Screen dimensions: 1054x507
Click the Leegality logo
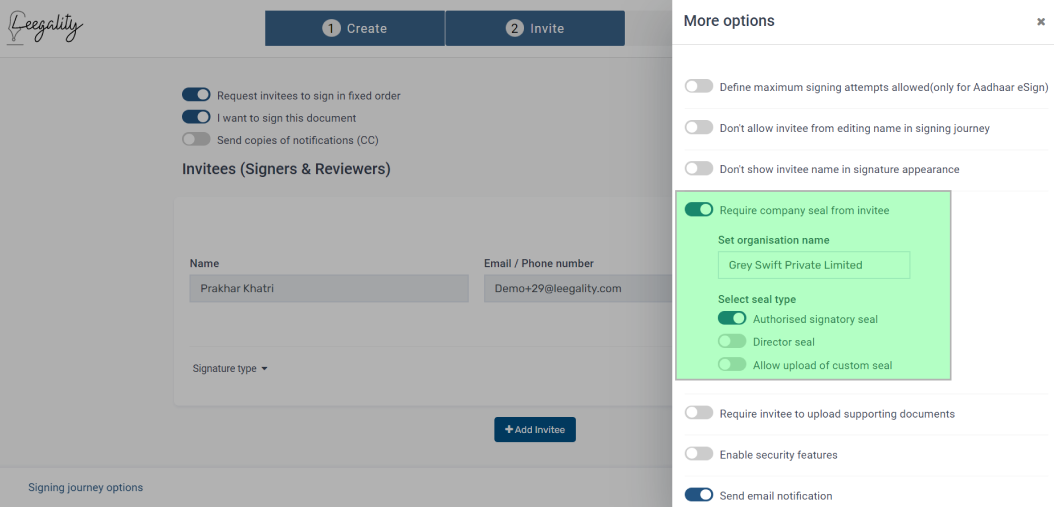click(45, 27)
